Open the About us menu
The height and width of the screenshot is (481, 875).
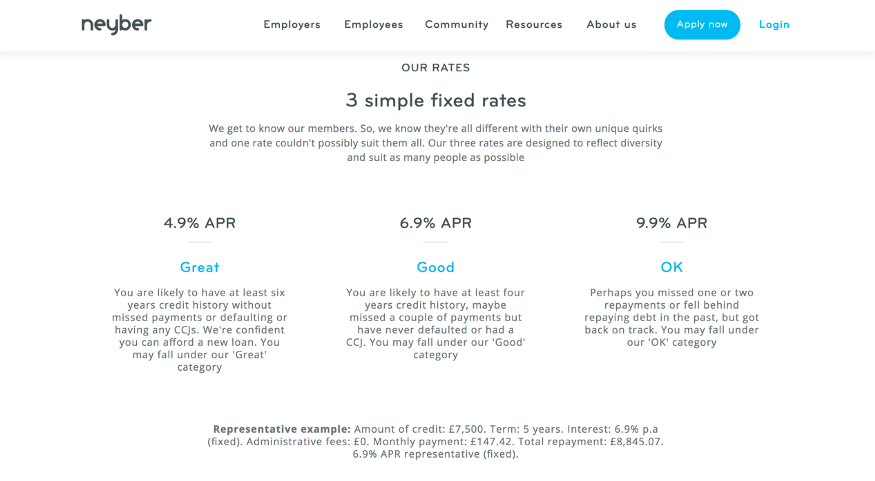tap(611, 25)
